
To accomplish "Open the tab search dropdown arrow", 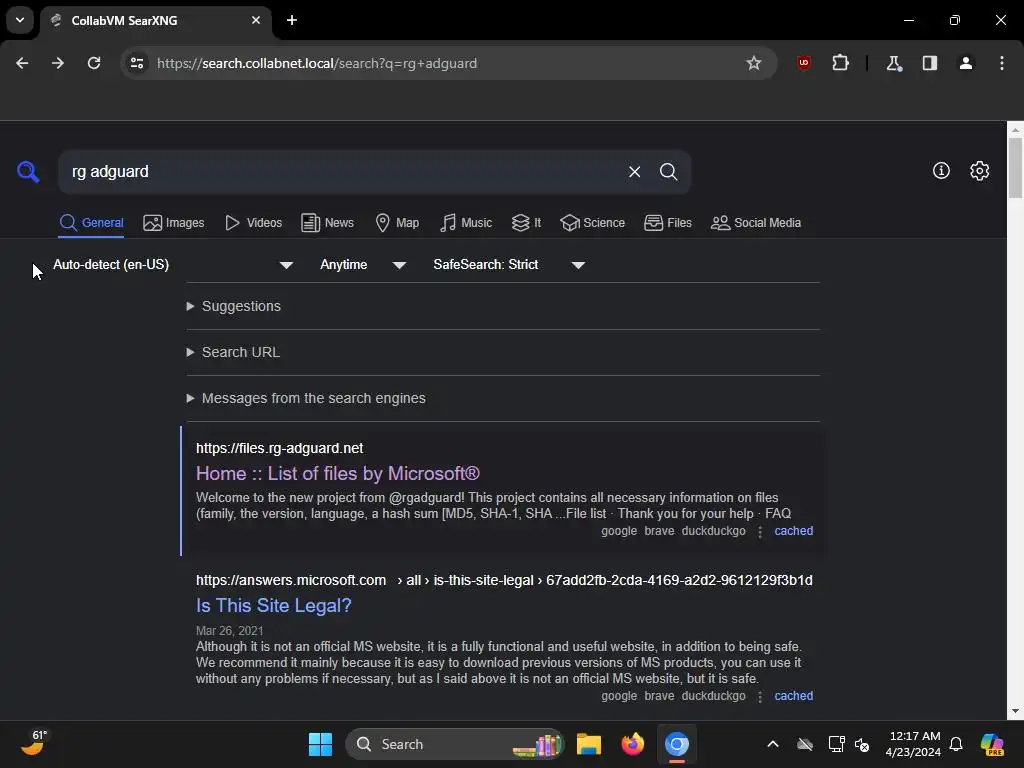I will pyautogui.click(x=20, y=20).
